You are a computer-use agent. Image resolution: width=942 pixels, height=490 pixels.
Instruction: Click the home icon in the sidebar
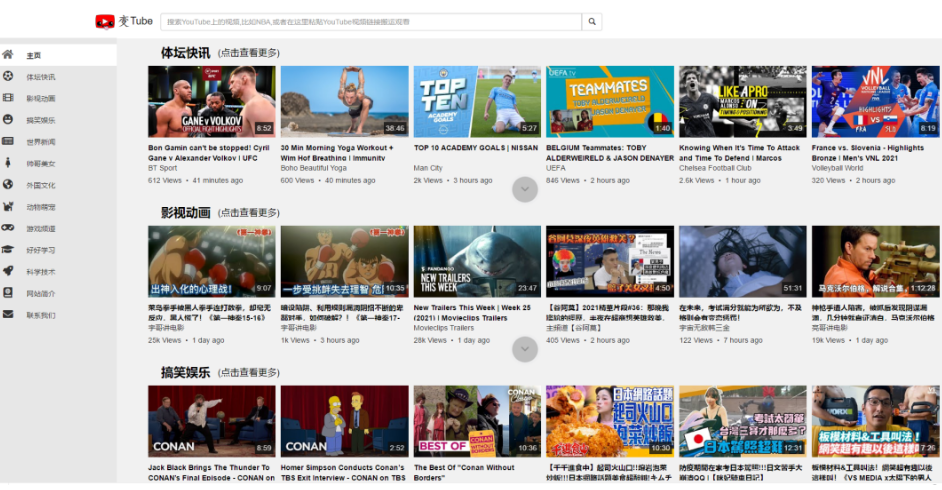[8, 55]
